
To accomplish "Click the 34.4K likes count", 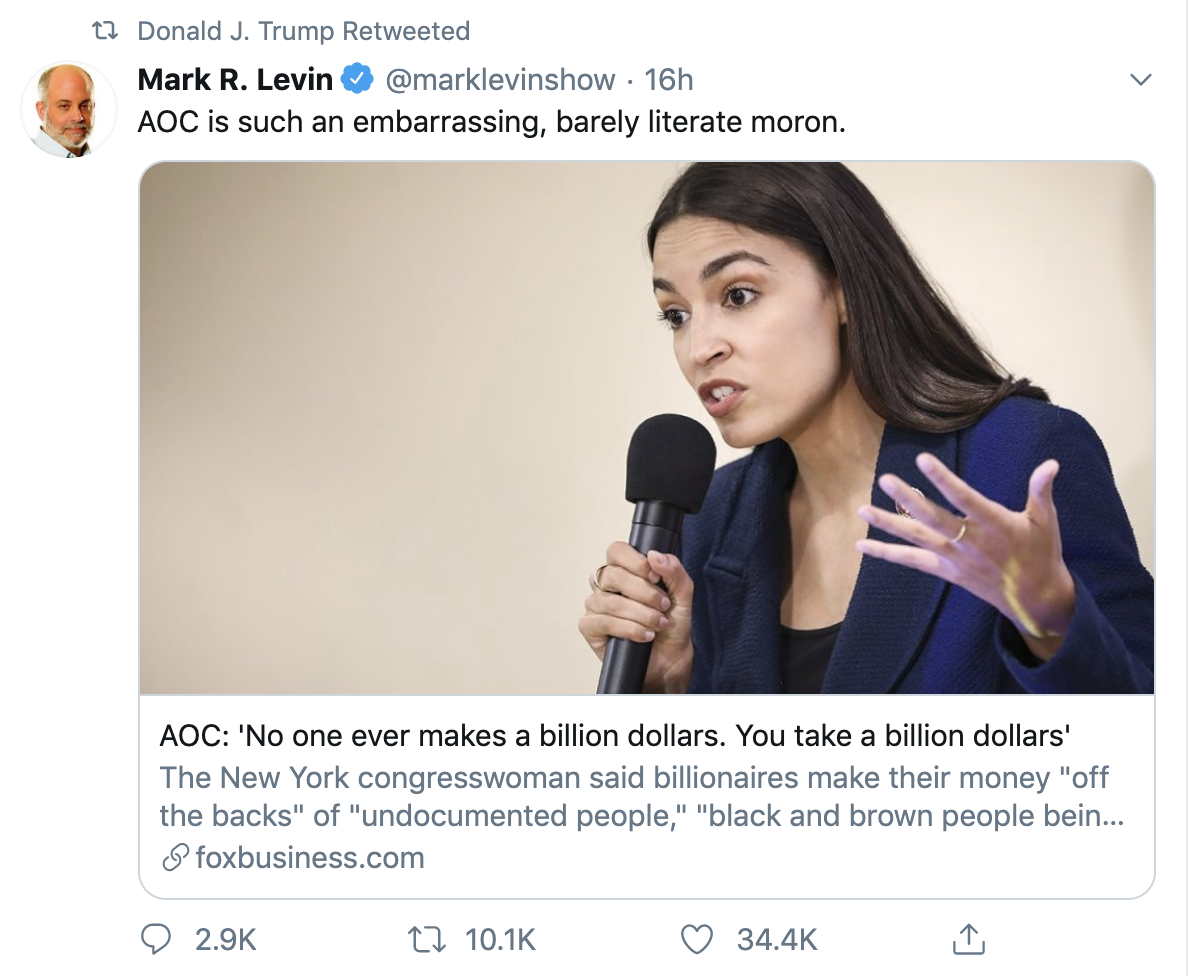I will [777, 939].
